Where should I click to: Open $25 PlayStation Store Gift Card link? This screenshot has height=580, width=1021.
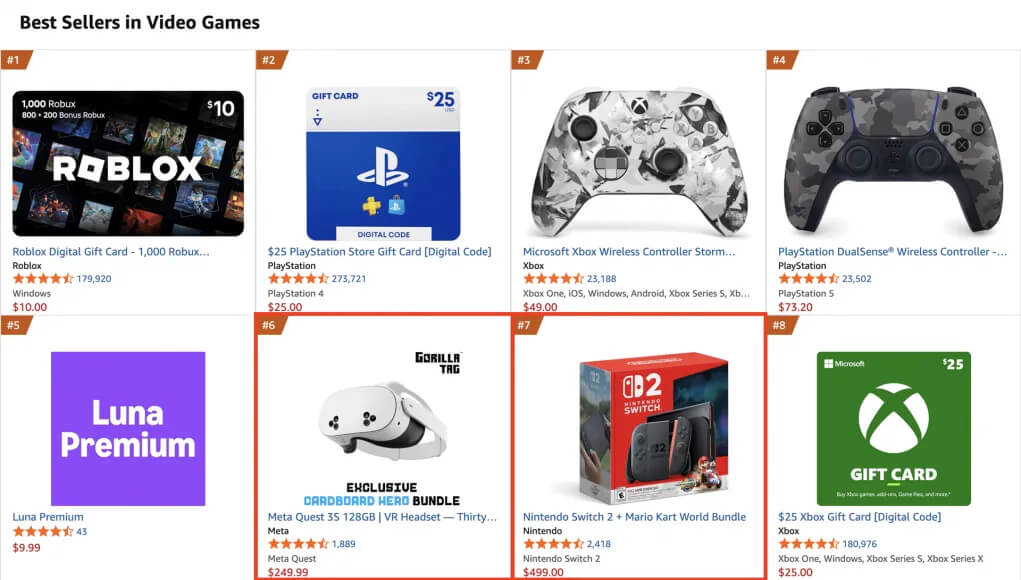(379, 252)
